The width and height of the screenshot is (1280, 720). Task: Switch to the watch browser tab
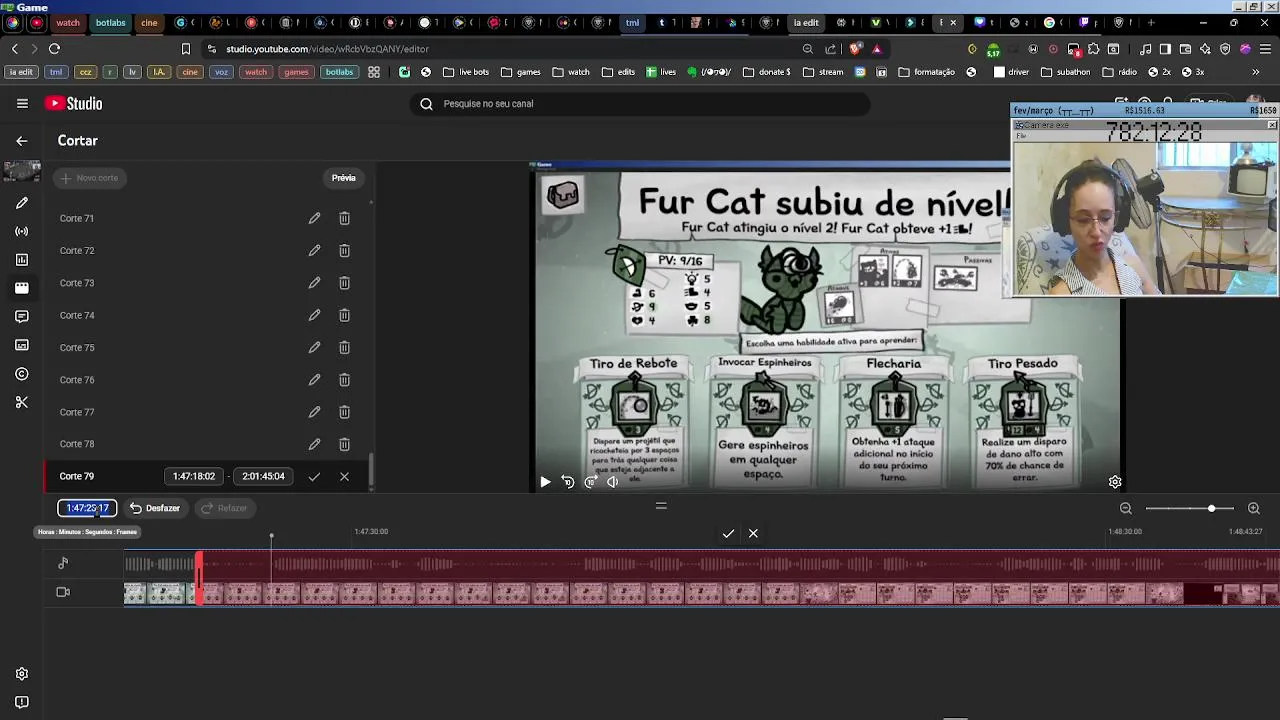pos(67,22)
